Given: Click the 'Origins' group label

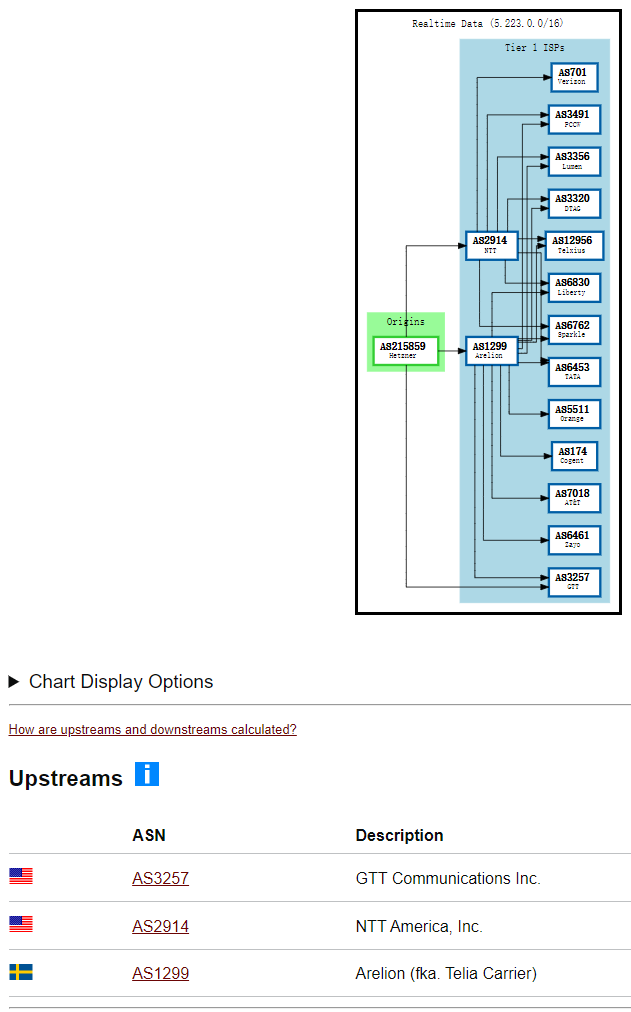Looking at the screenshot, I should click(406, 321).
